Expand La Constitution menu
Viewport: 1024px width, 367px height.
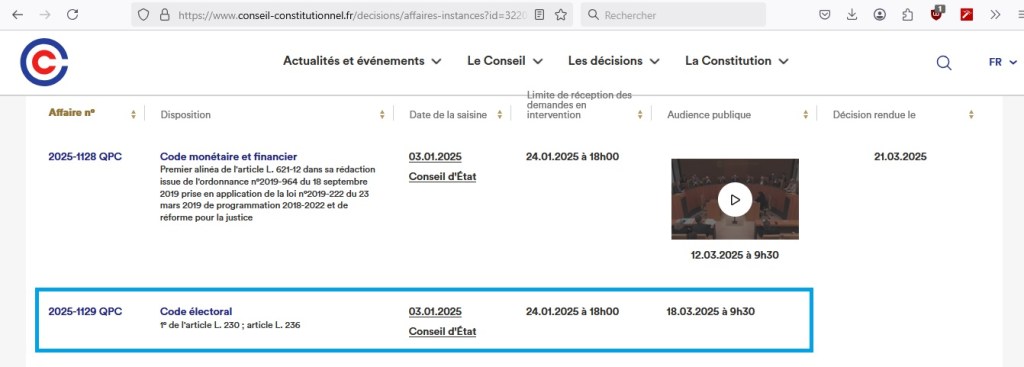pos(737,61)
